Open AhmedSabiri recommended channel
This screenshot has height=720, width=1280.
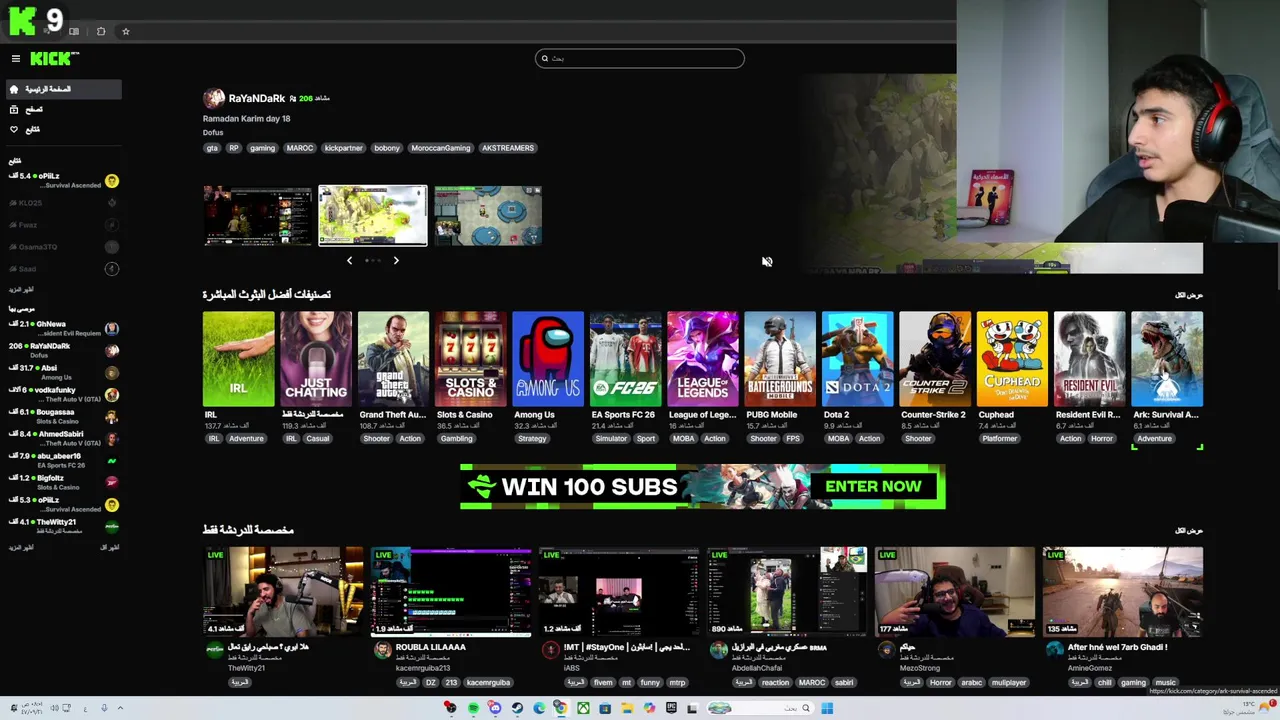[64, 438]
